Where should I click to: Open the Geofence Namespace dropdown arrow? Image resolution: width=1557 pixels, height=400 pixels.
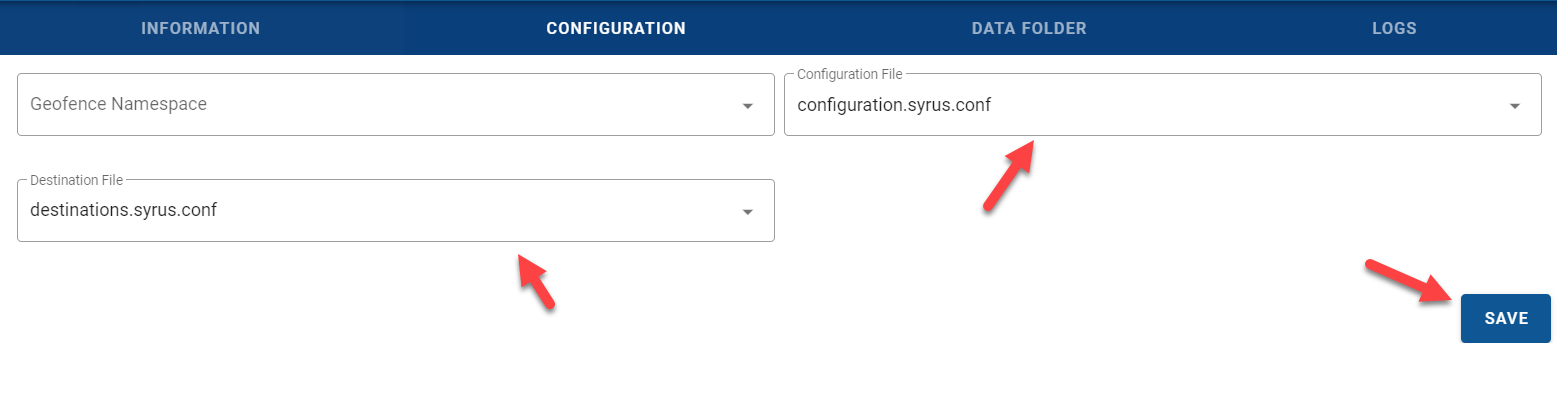[747, 106]
